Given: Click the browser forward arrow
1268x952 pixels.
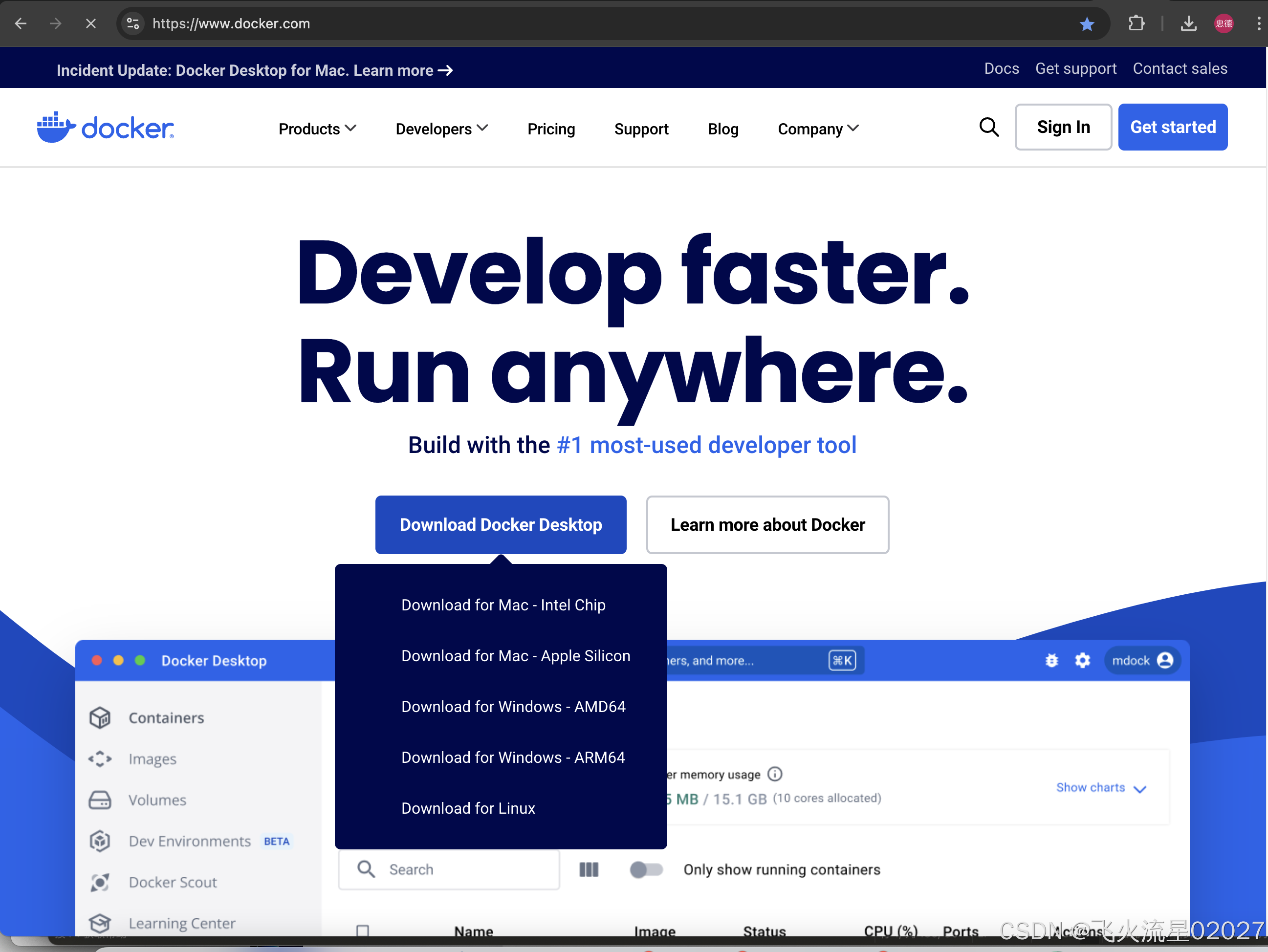Looking at the screenshot, I should click(x=56, y=23).
